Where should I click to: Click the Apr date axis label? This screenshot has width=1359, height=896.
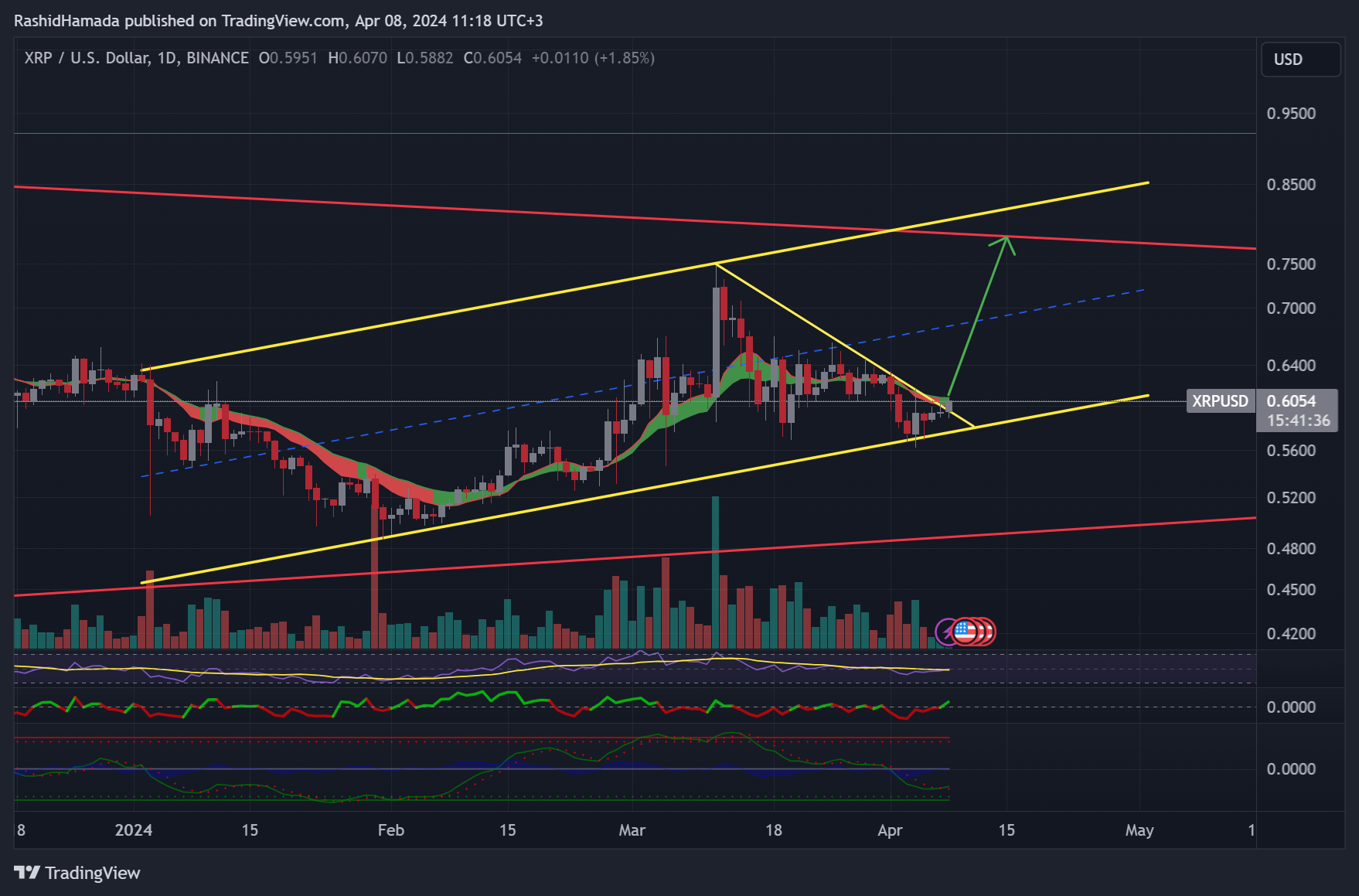pos(891,830)
